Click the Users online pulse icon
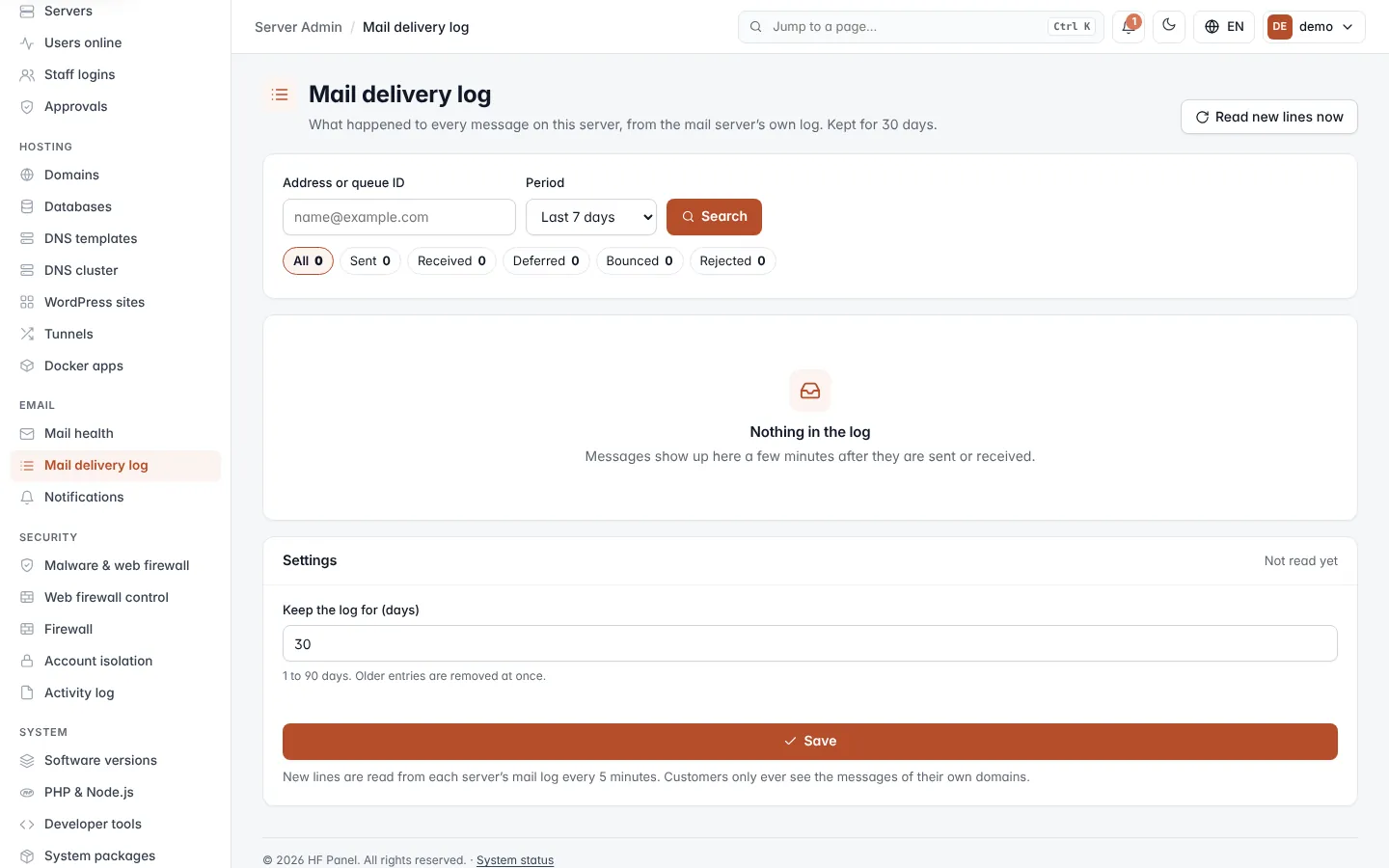The width and height of the screenshot is (1389, 868). coord(27,43)
